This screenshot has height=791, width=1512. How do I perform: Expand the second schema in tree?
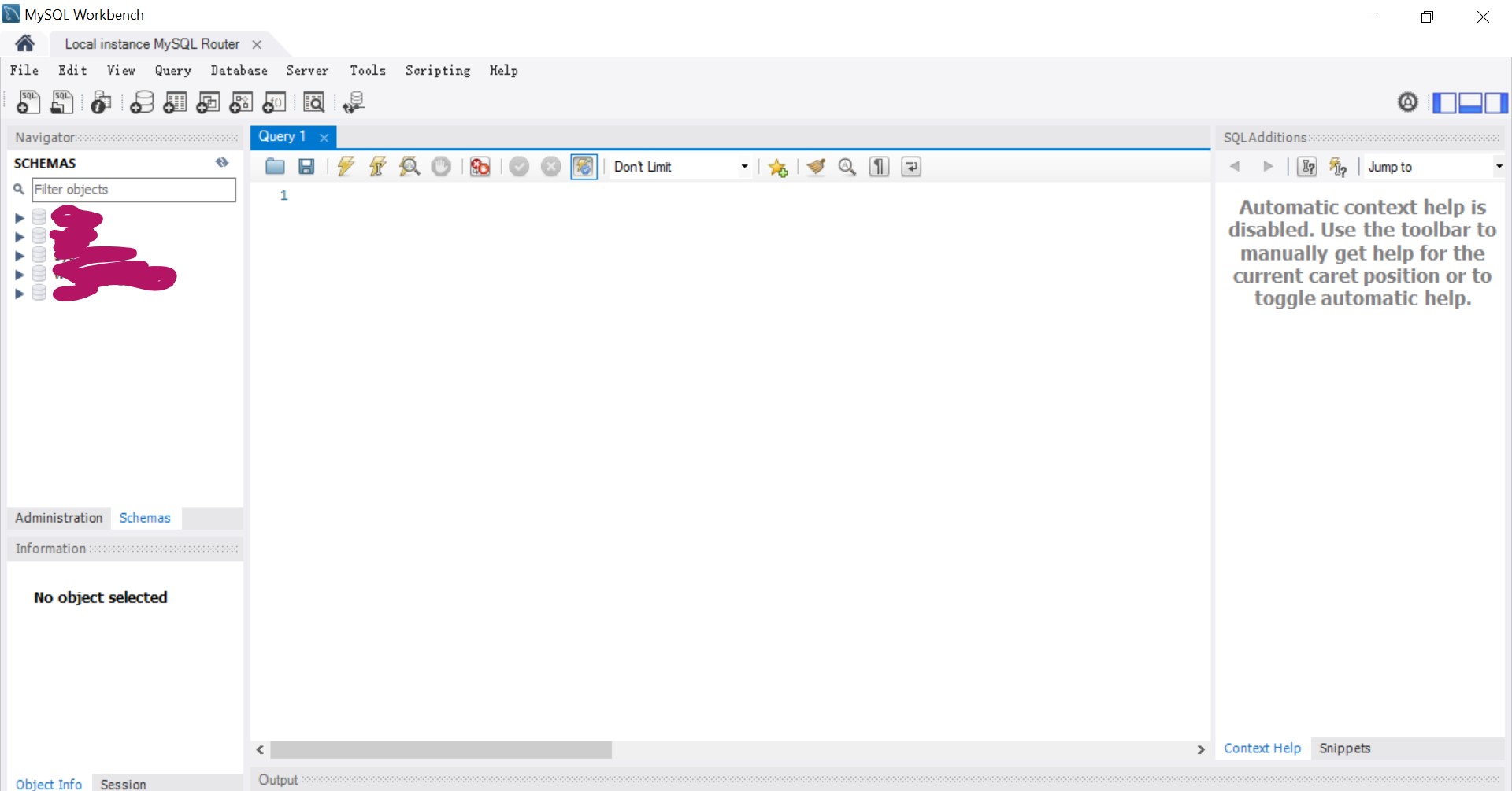tap(20, 236)
